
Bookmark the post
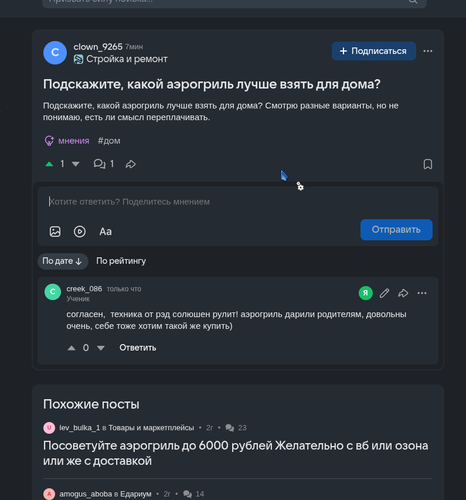pyautogui.click(x=428, y=164)
